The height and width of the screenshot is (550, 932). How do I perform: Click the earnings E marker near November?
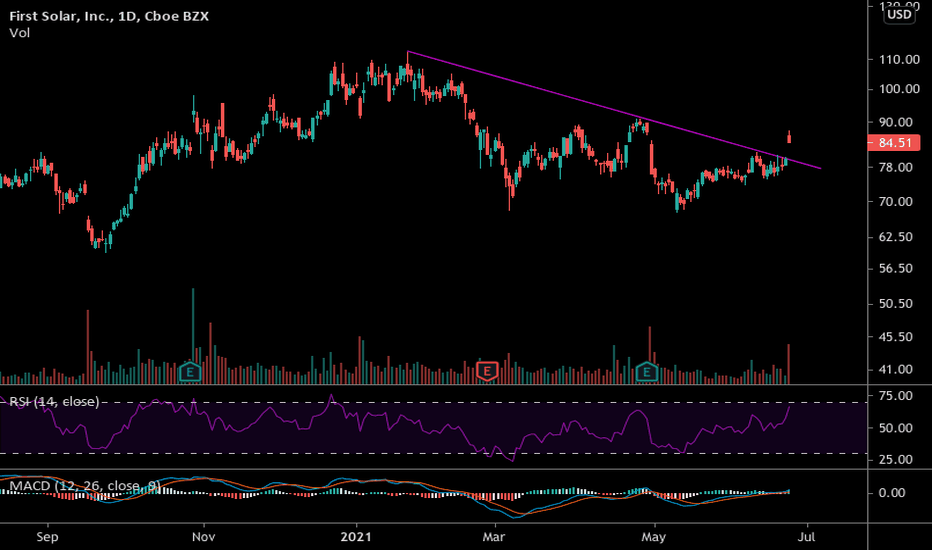pos(190,372)
